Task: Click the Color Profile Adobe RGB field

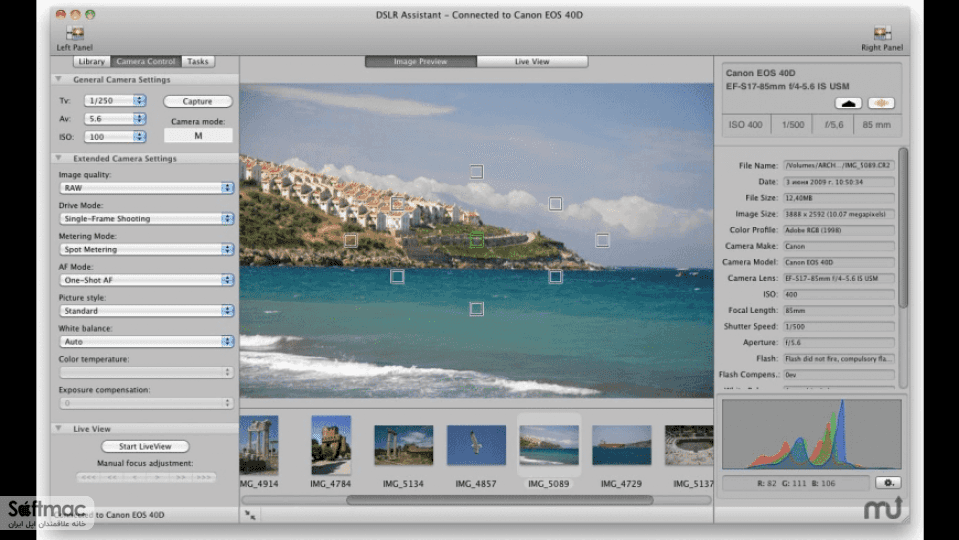Action: [x=839, y=230]
